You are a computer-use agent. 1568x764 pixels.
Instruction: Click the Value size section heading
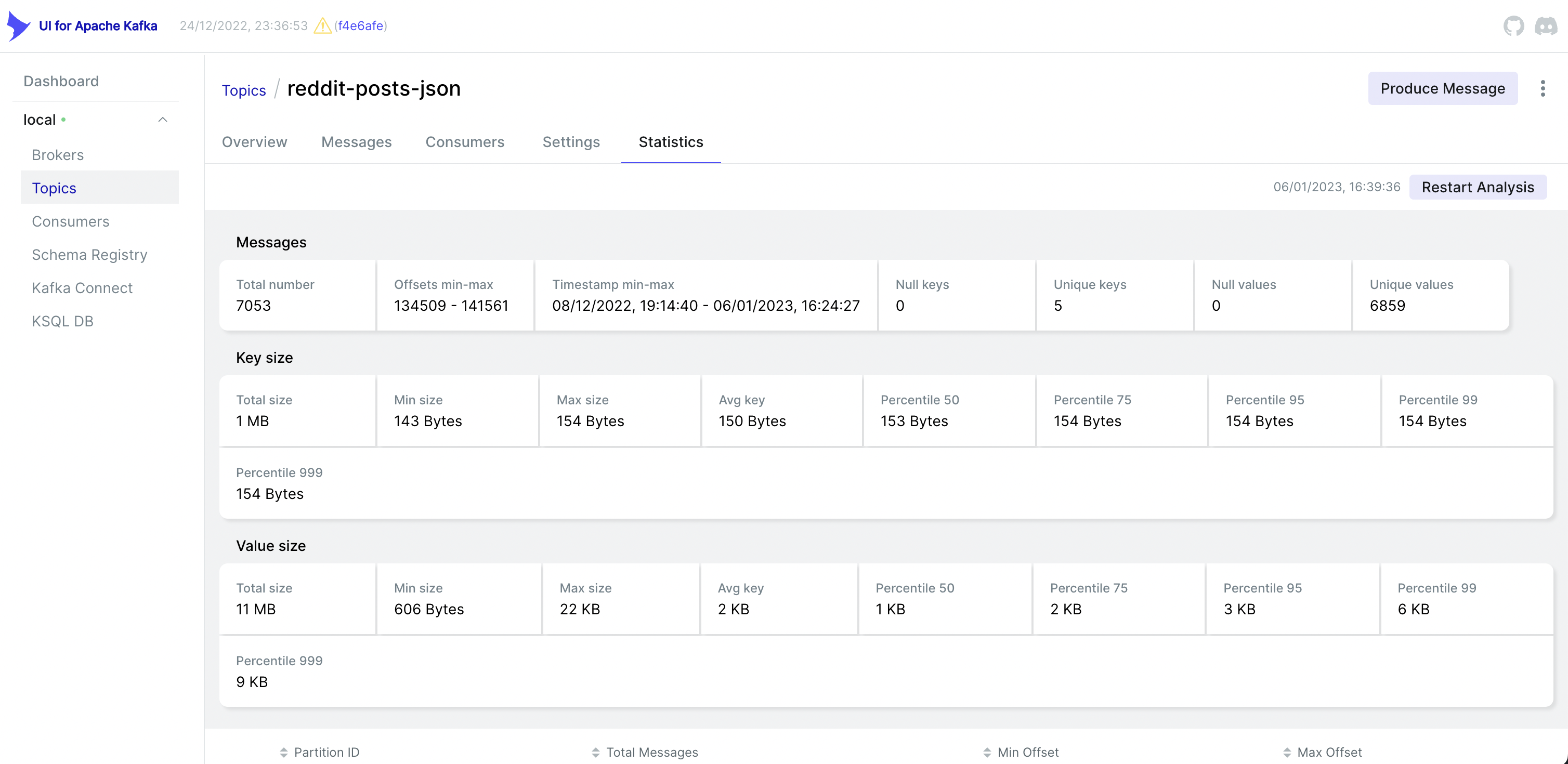pyautogui.click(x=271, y=546)
